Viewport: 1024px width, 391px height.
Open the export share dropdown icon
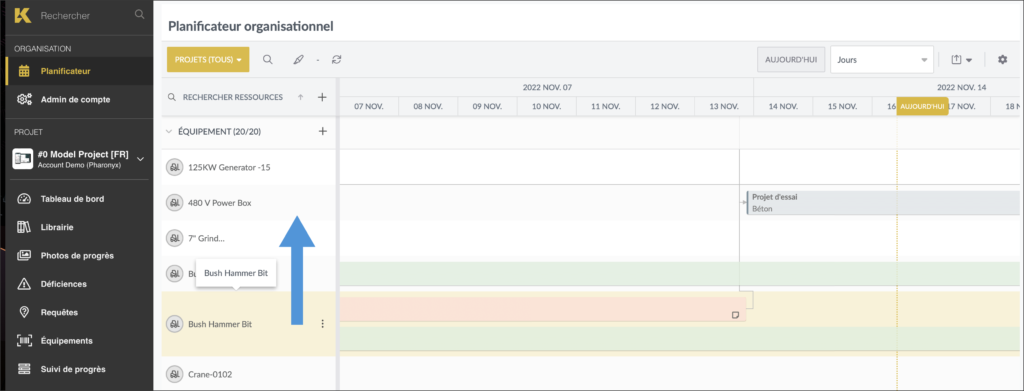(961, 59)
